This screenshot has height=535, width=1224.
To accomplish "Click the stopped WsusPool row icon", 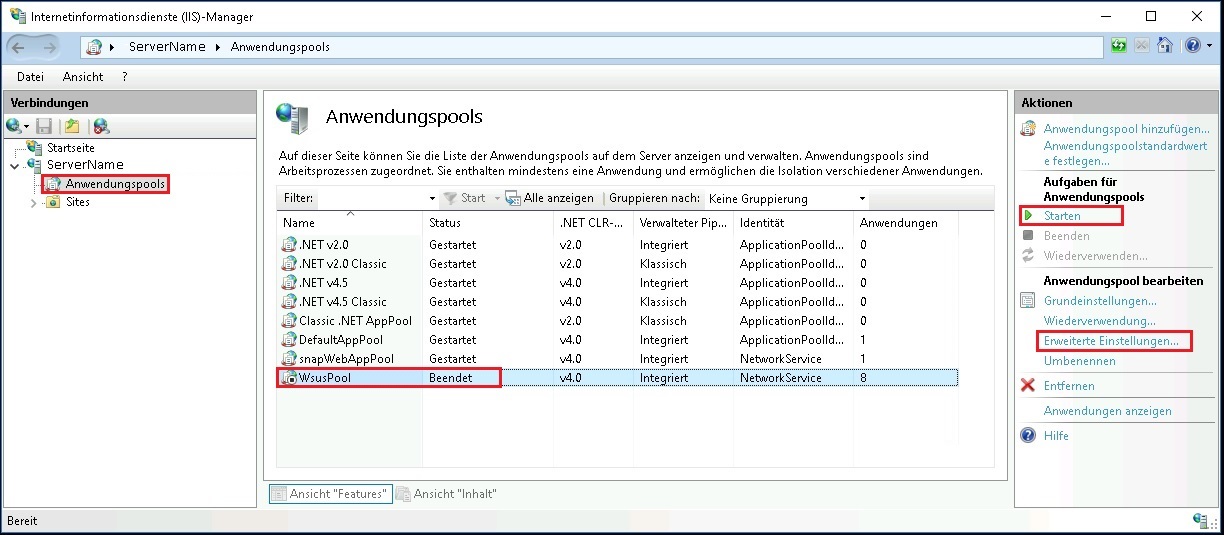I will pyautogui.click(x=290, y=378).
